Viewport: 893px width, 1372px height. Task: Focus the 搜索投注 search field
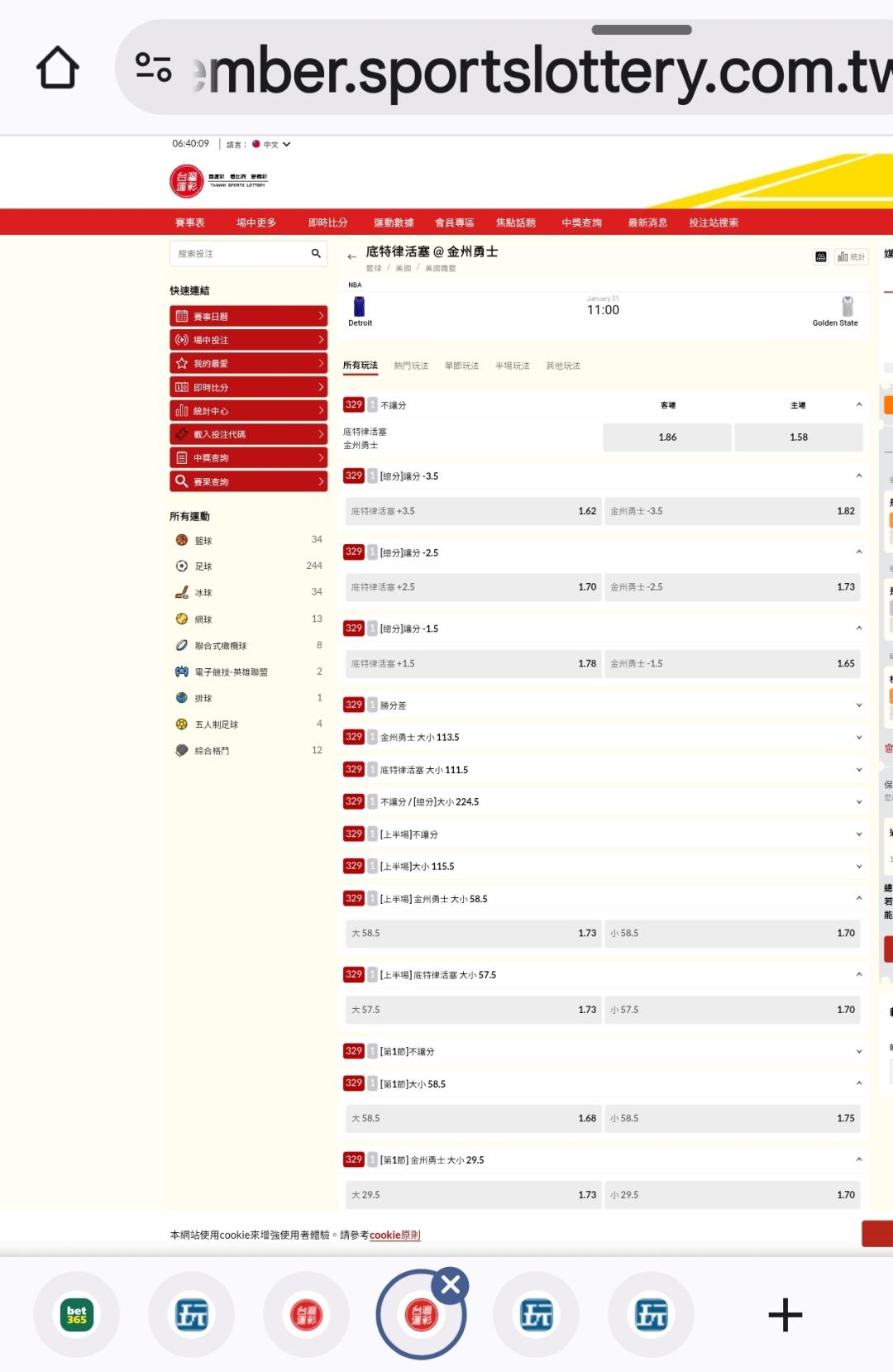click(x=240, y=254)
